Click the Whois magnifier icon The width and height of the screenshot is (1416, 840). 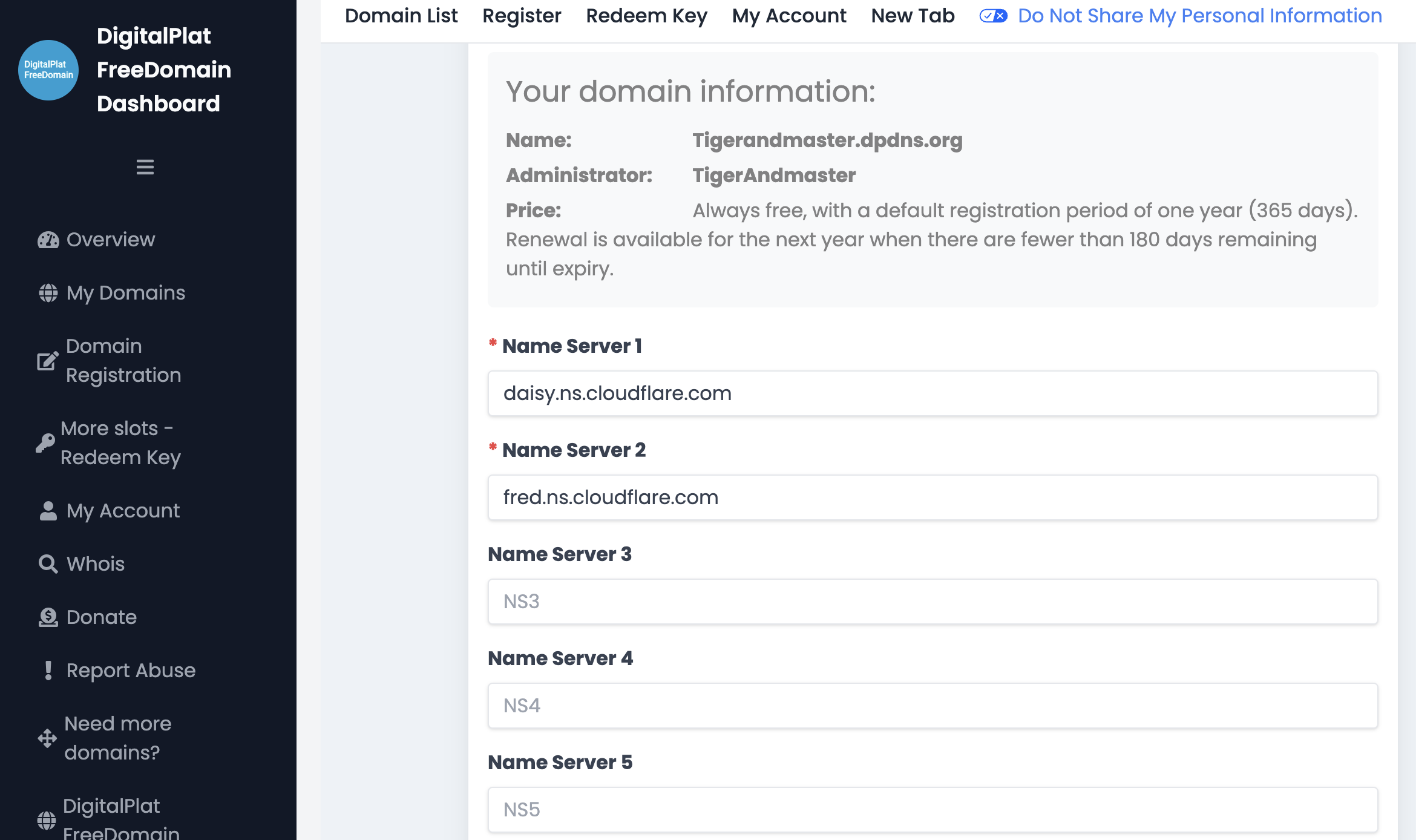pyautogui.click(x=48, y=564)
